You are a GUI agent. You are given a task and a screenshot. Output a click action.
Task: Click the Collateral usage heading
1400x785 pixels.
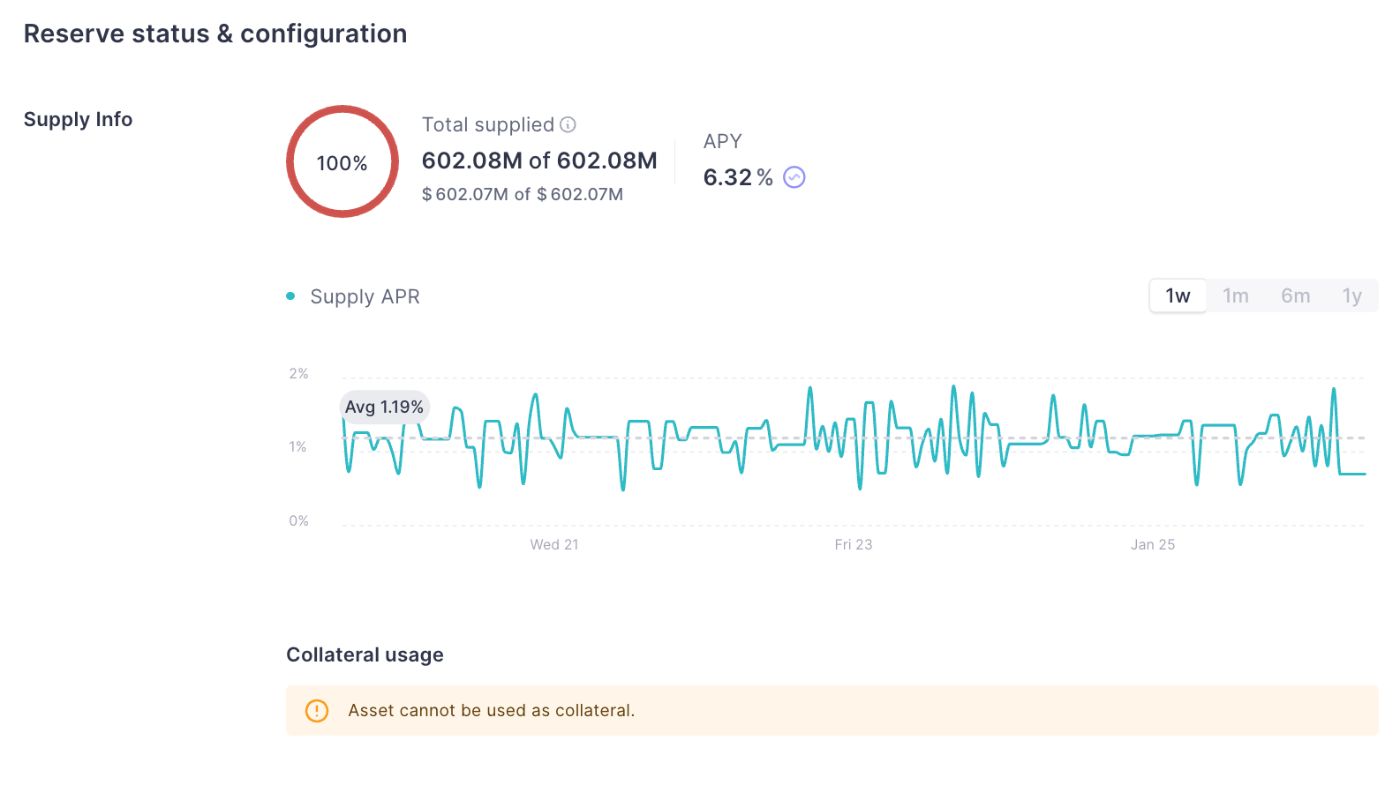365,655
